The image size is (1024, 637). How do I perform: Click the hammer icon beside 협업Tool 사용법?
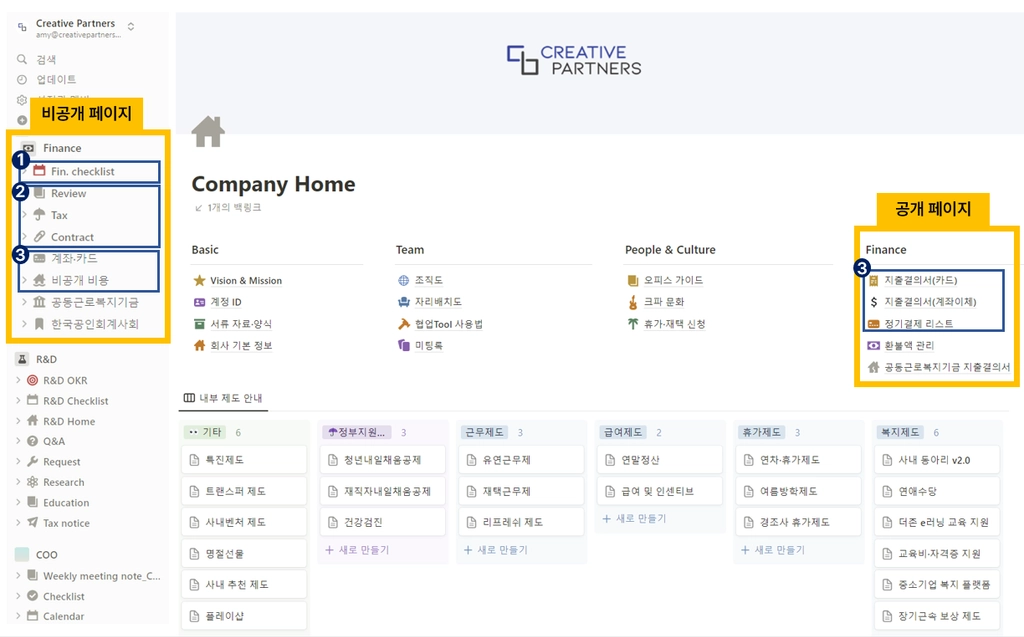pyautogui.click(x=404, y=323)
